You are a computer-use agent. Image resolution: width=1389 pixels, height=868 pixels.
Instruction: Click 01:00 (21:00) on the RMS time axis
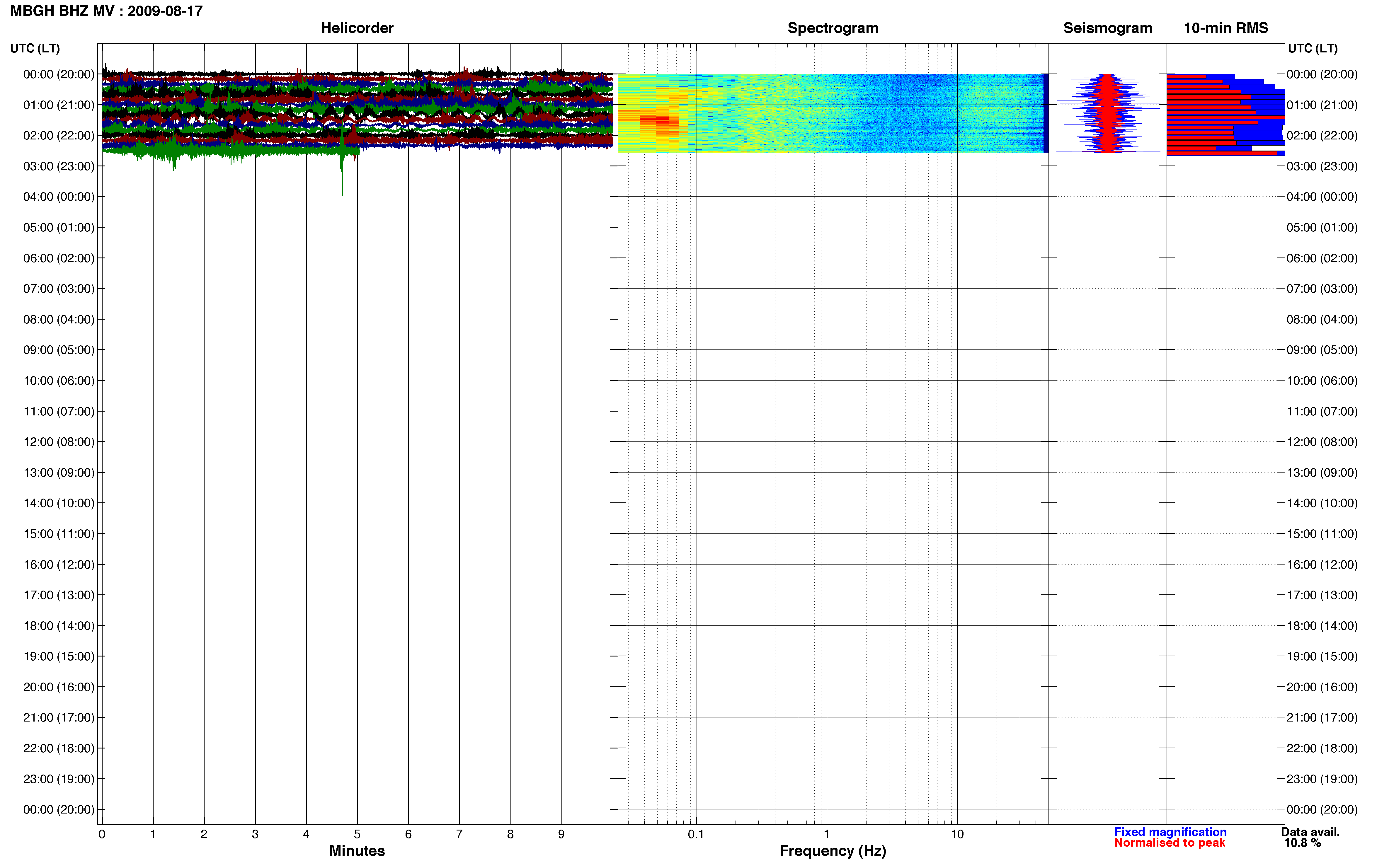coord(1322,105)
